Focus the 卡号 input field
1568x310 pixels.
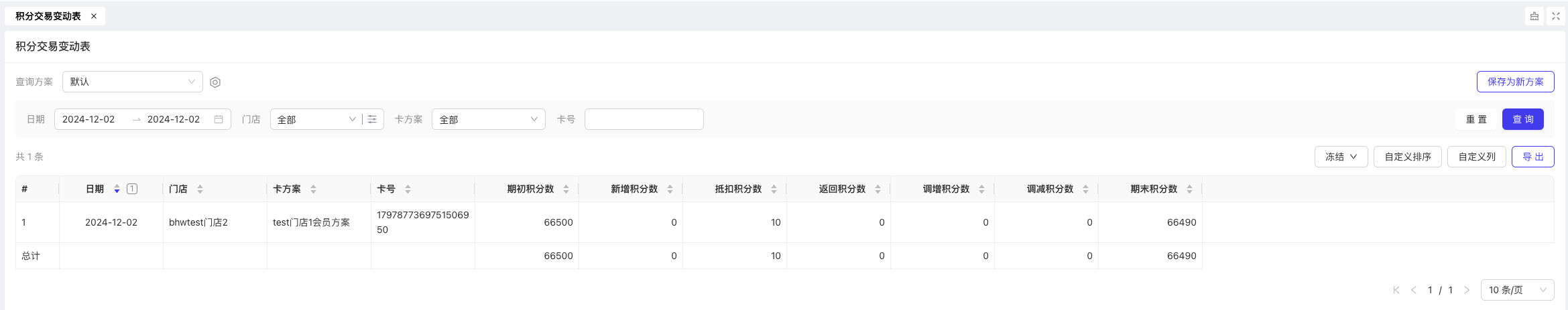coord(644,119)
